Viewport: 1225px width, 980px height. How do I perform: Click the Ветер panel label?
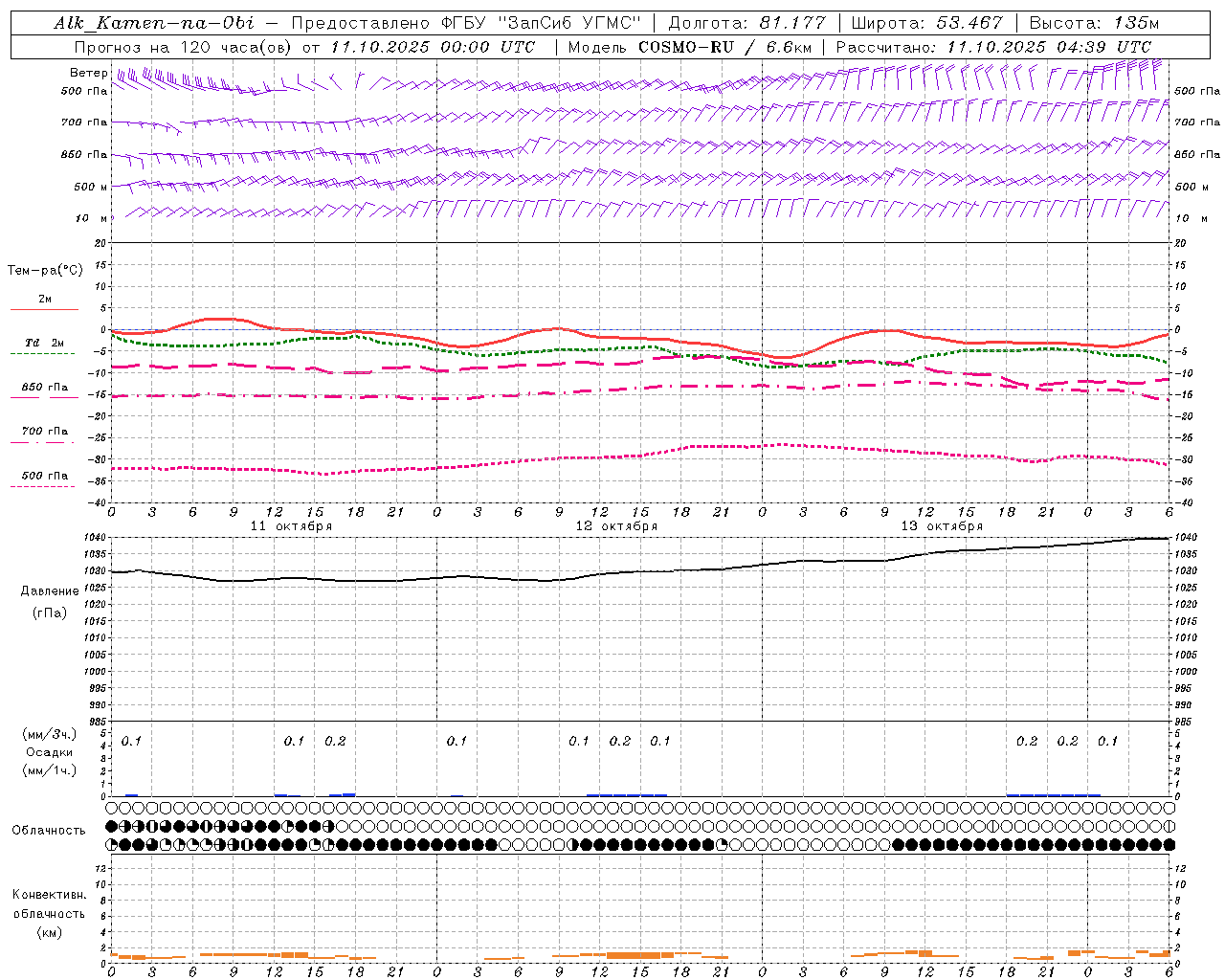pyautogui.click(x=89, y=73)
